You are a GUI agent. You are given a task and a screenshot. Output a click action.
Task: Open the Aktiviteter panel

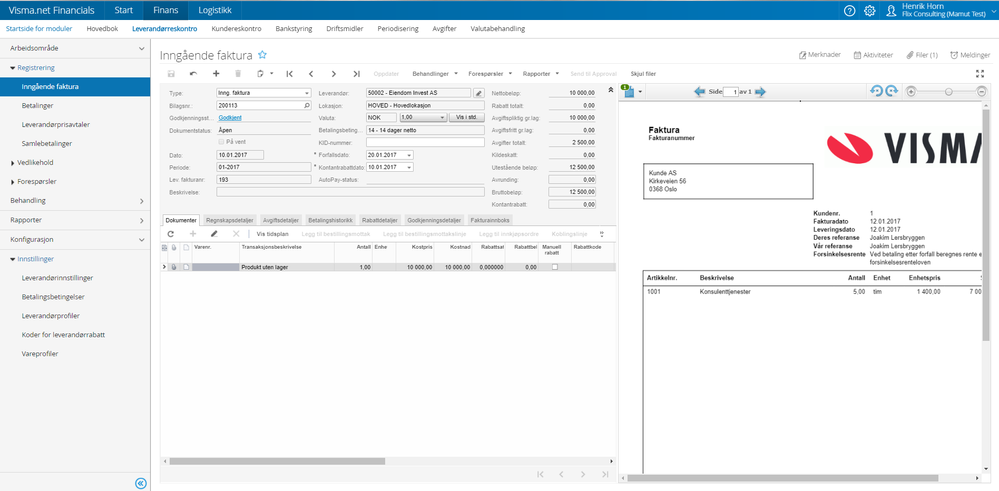(x=873, y=55)
